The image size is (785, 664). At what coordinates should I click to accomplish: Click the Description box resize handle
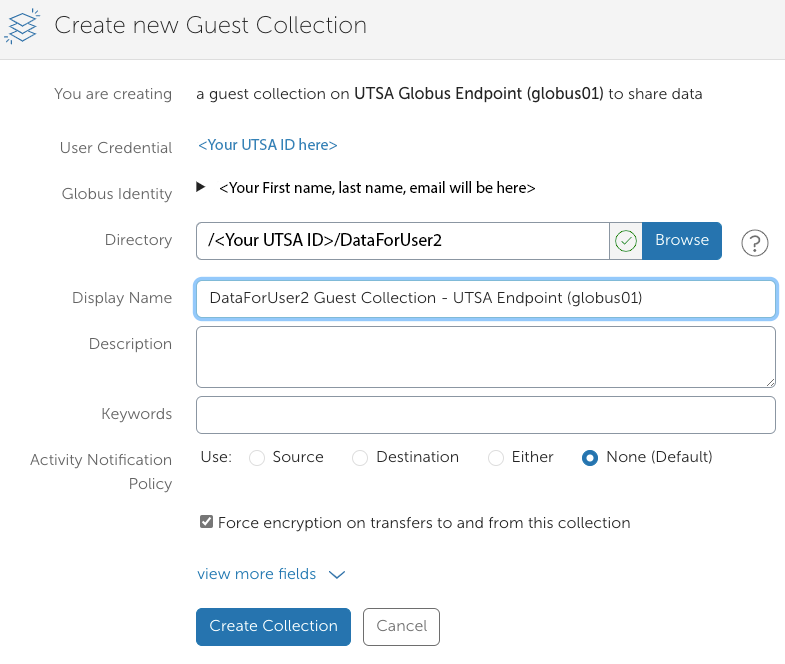(x=770, y=381)
